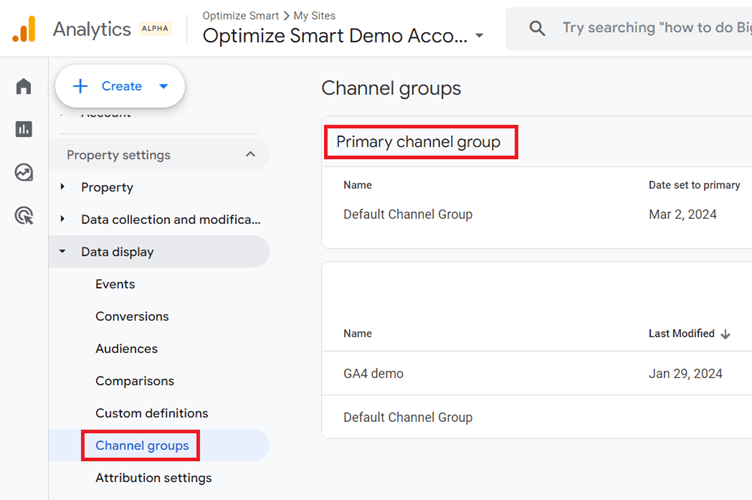Collapse the Data display section

[62, 251]
